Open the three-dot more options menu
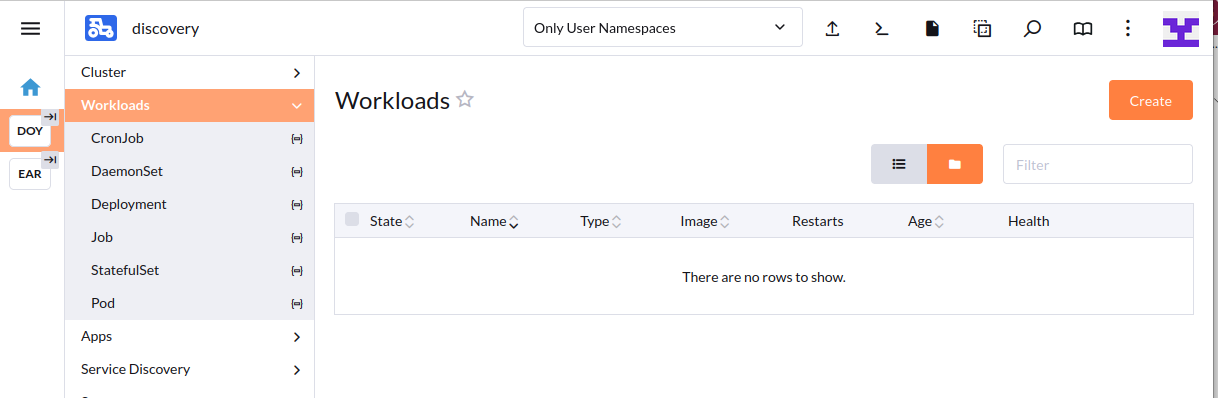This screenshot has width=1218, height=398. click(1128, 29)
